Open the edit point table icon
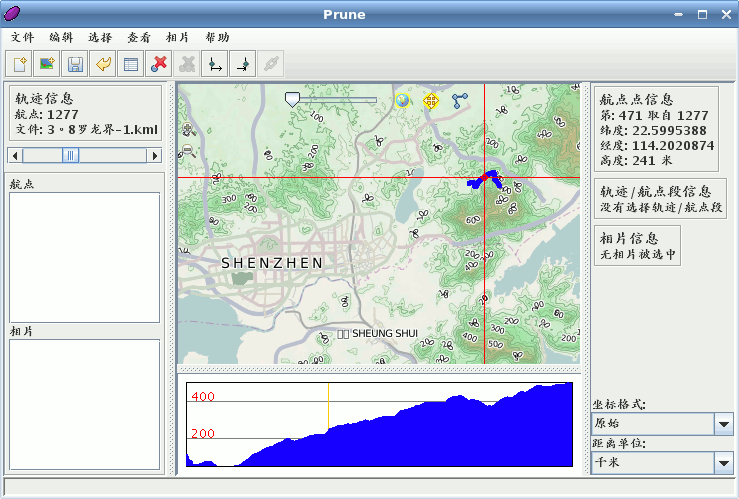Viewport: 739px width, 499px height. tap(130, 65)
